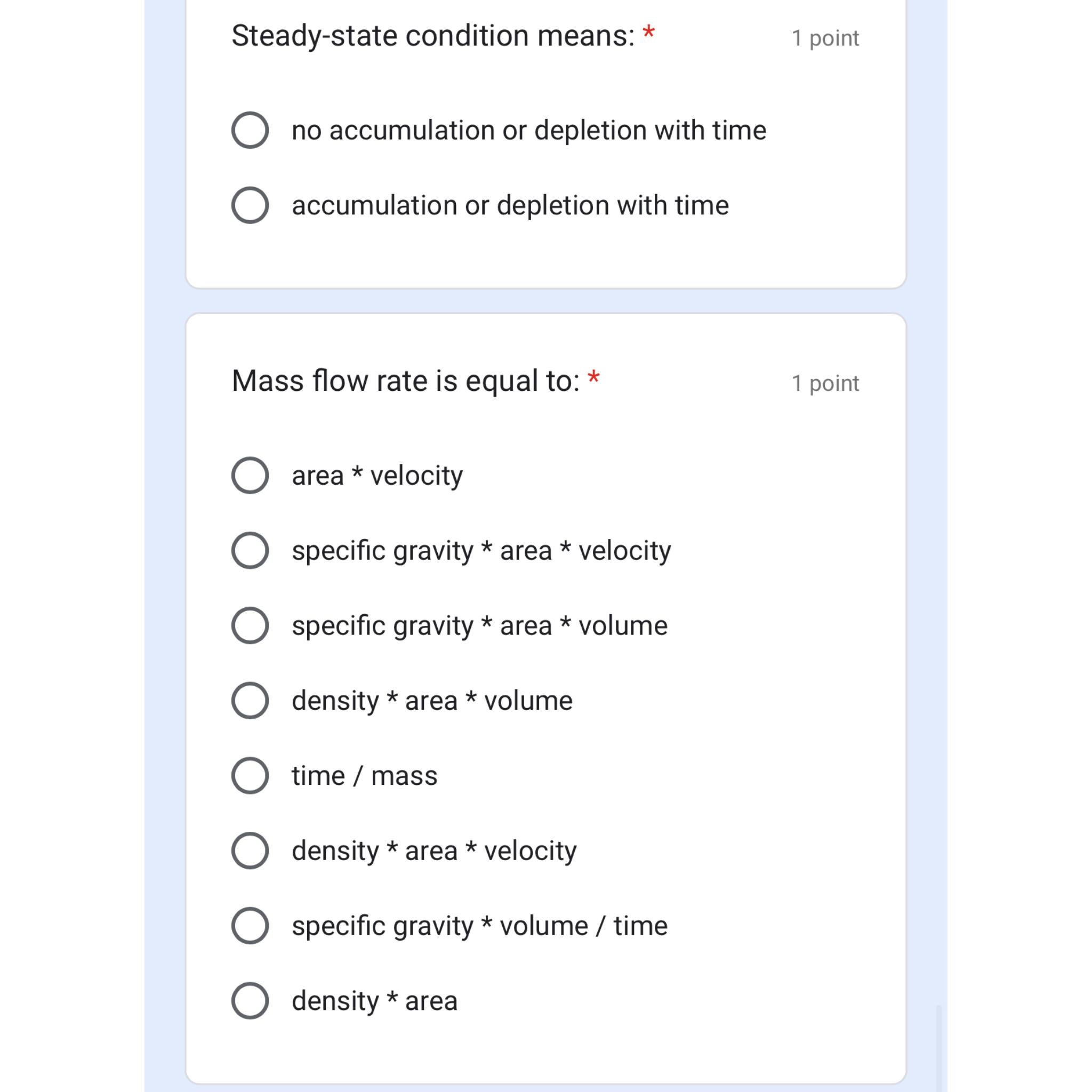Viewport: 1092px width, 1092px height.
Task: Choose 'density * area * volume' answer
Action: pyautogui.click(x=431, y=700)
